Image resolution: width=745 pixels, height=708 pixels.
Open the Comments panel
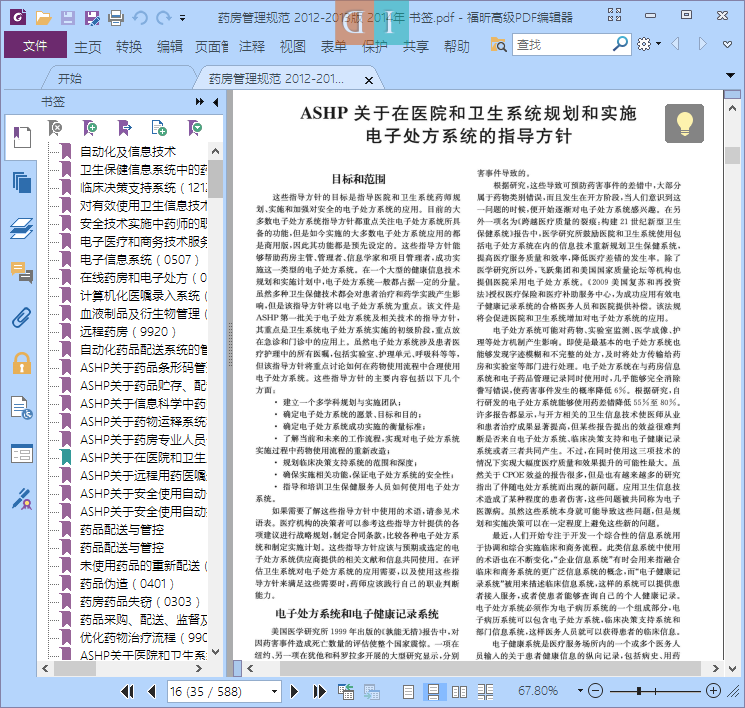[22, 273]
